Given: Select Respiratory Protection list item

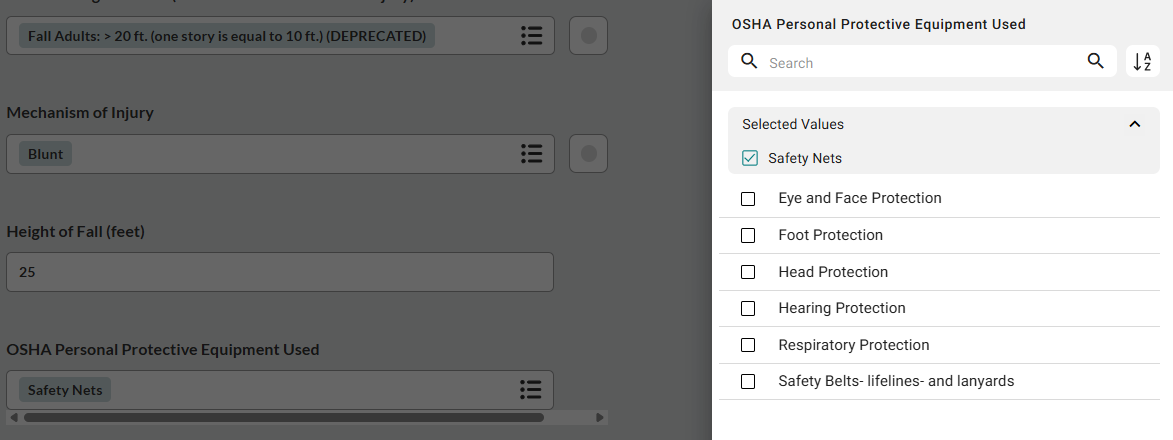Looking at the screenshot, I should pos(853,345).
